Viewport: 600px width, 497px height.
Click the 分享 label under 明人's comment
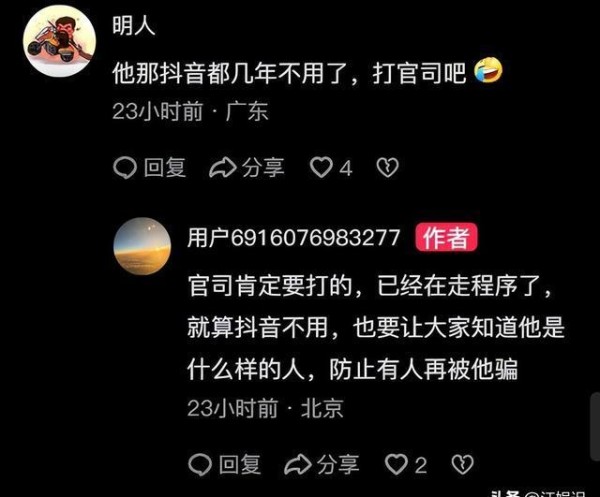(x=263, y=168)
